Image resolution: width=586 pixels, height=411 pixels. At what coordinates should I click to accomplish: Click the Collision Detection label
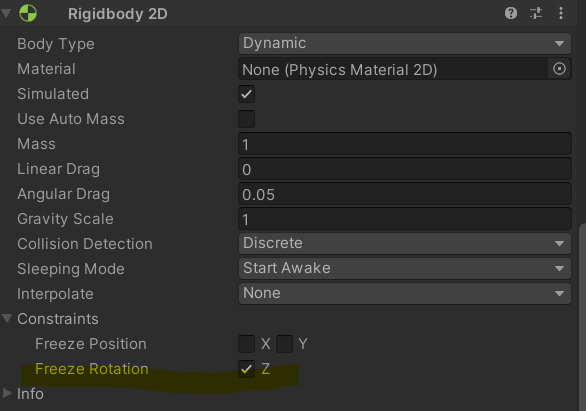[85, 244]
